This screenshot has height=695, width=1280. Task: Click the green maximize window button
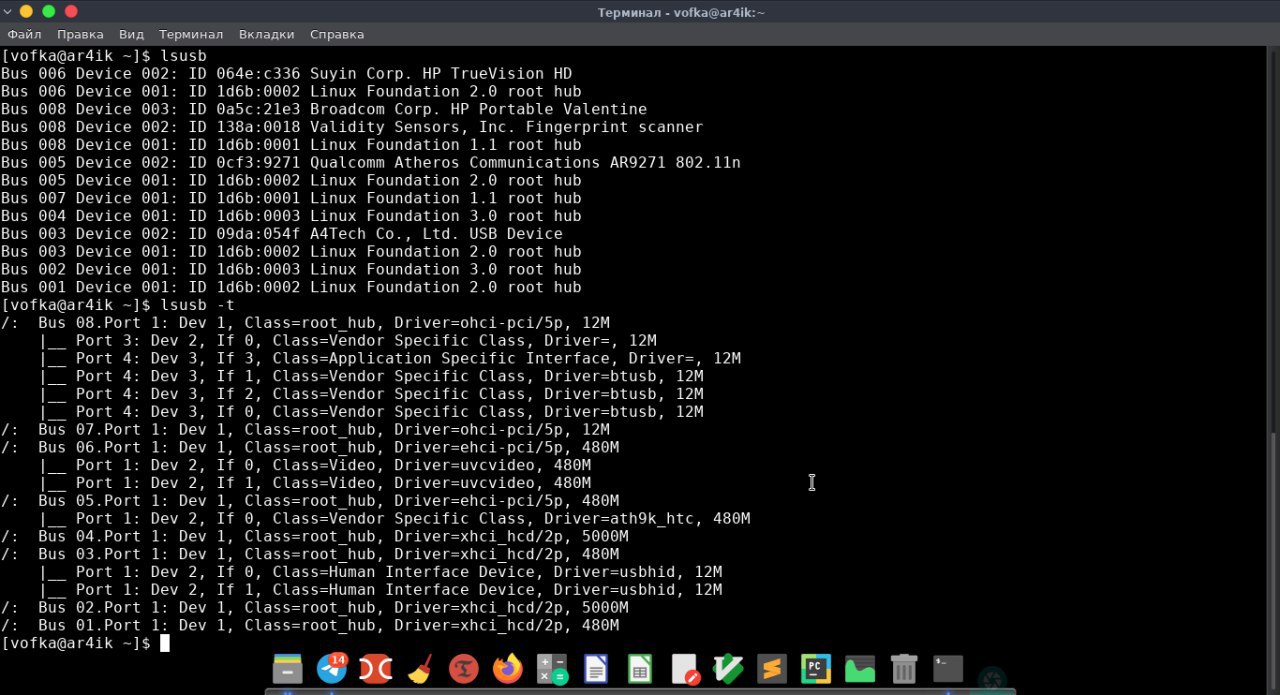[48, 11]
